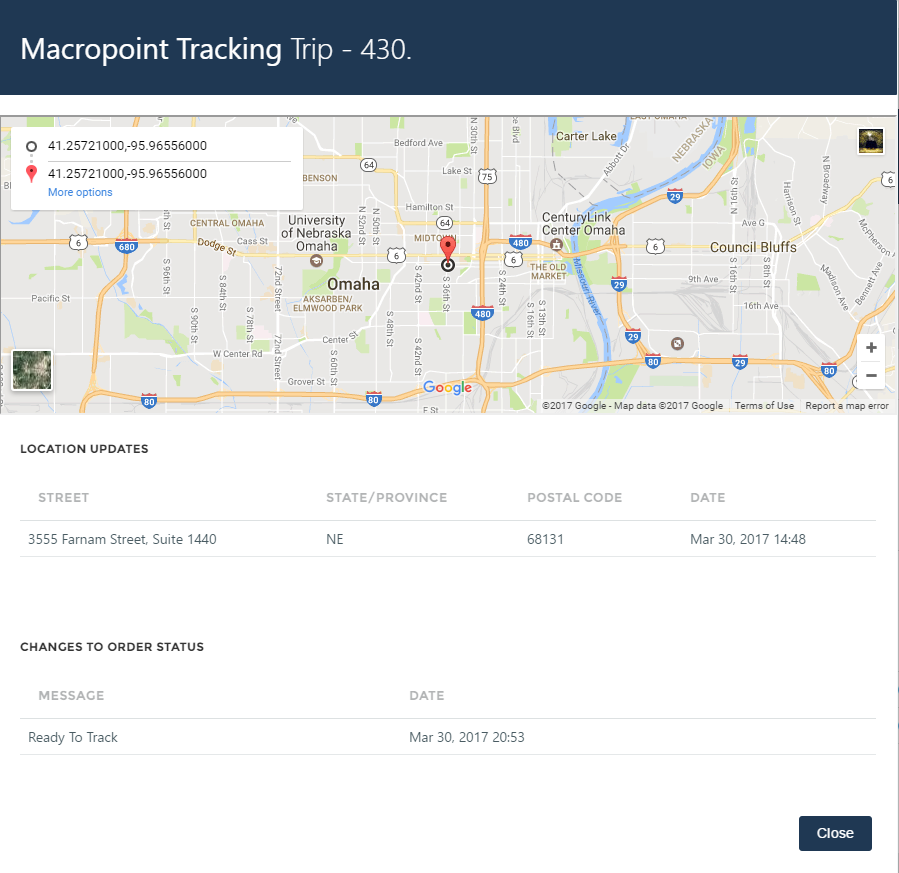Select the Ready To Track status row

pos(73,736)
